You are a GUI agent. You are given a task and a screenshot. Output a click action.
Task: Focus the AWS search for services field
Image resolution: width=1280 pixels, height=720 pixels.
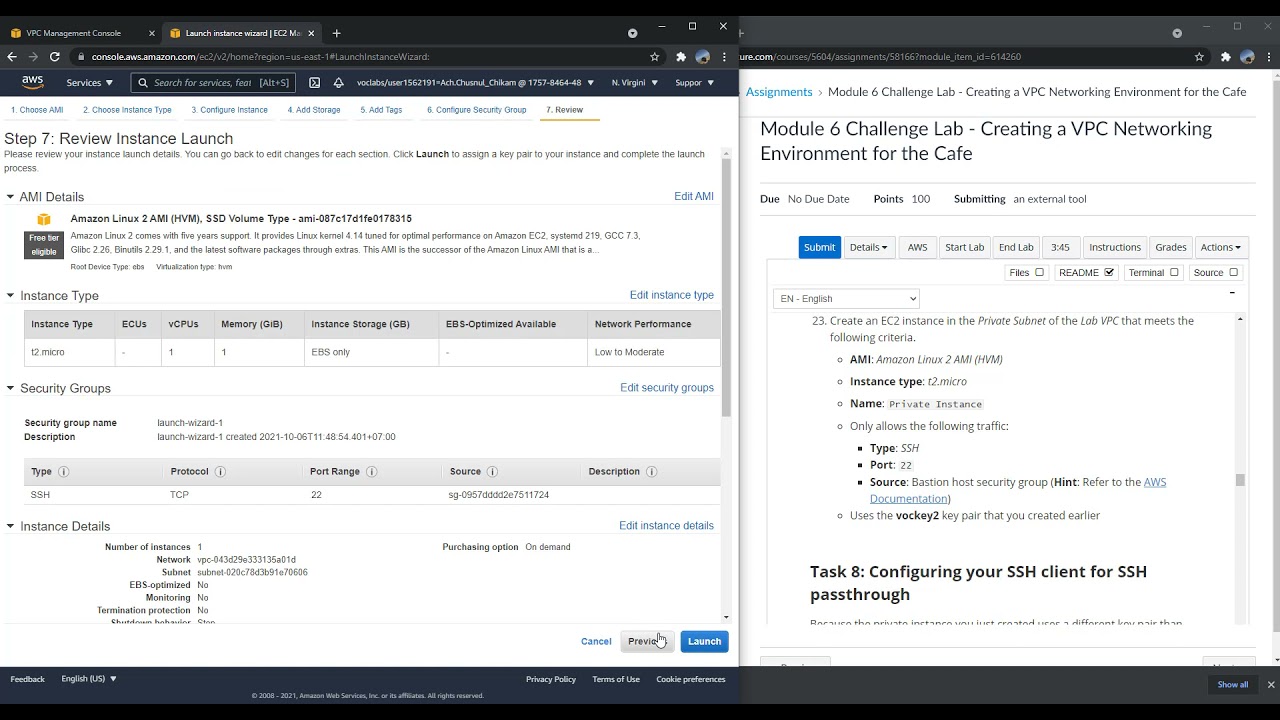pos(214,83)
